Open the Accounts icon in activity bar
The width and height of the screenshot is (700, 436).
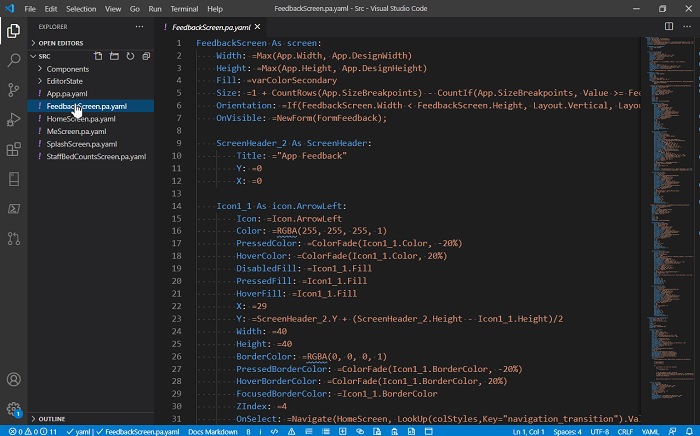[14, 380]
